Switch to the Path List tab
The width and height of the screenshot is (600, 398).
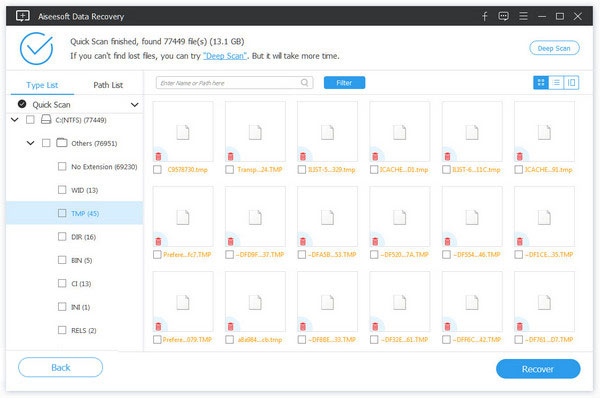pyautogui.click(x=108, y=85)
